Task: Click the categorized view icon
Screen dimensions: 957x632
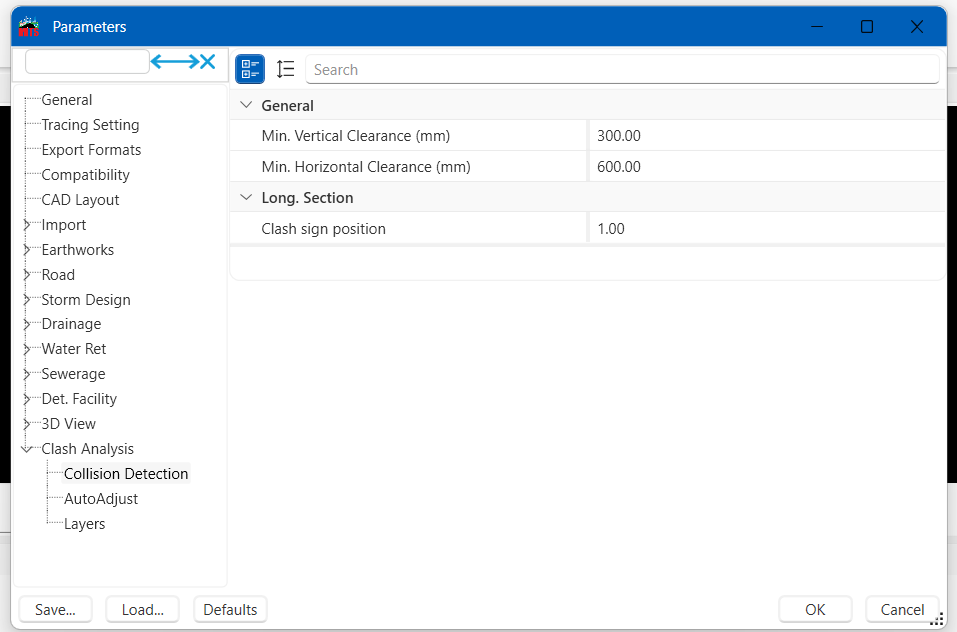Action: pyautogui.click(x=250, y=69)
